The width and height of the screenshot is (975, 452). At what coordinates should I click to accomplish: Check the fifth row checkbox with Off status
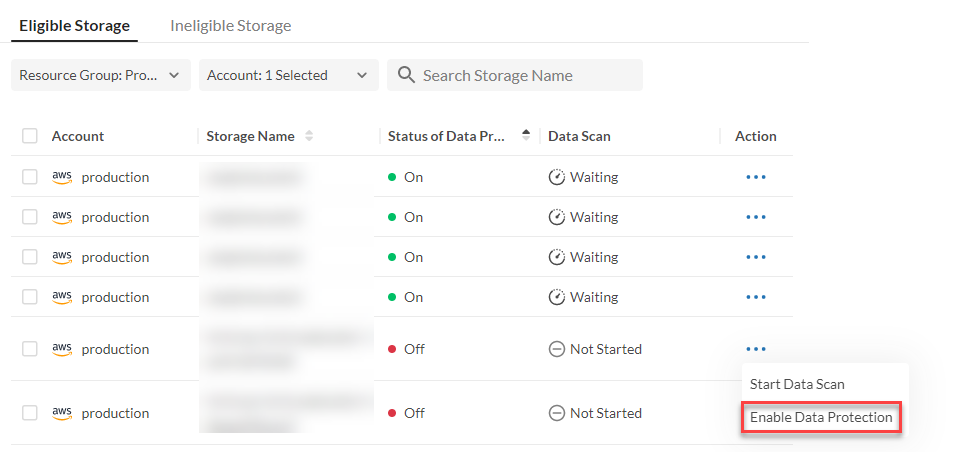pyautogui.click(x=30, y=349)
